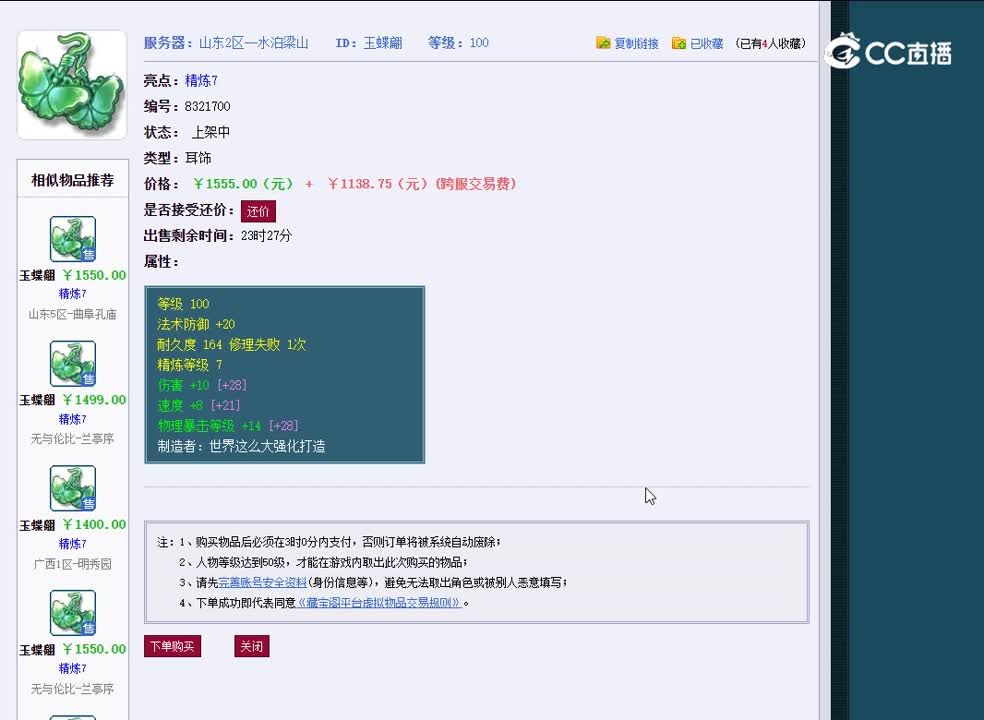Viewport: 984px width, 720px height.
Task: Click the remaining time 23时27分
Action: point(266,236)
